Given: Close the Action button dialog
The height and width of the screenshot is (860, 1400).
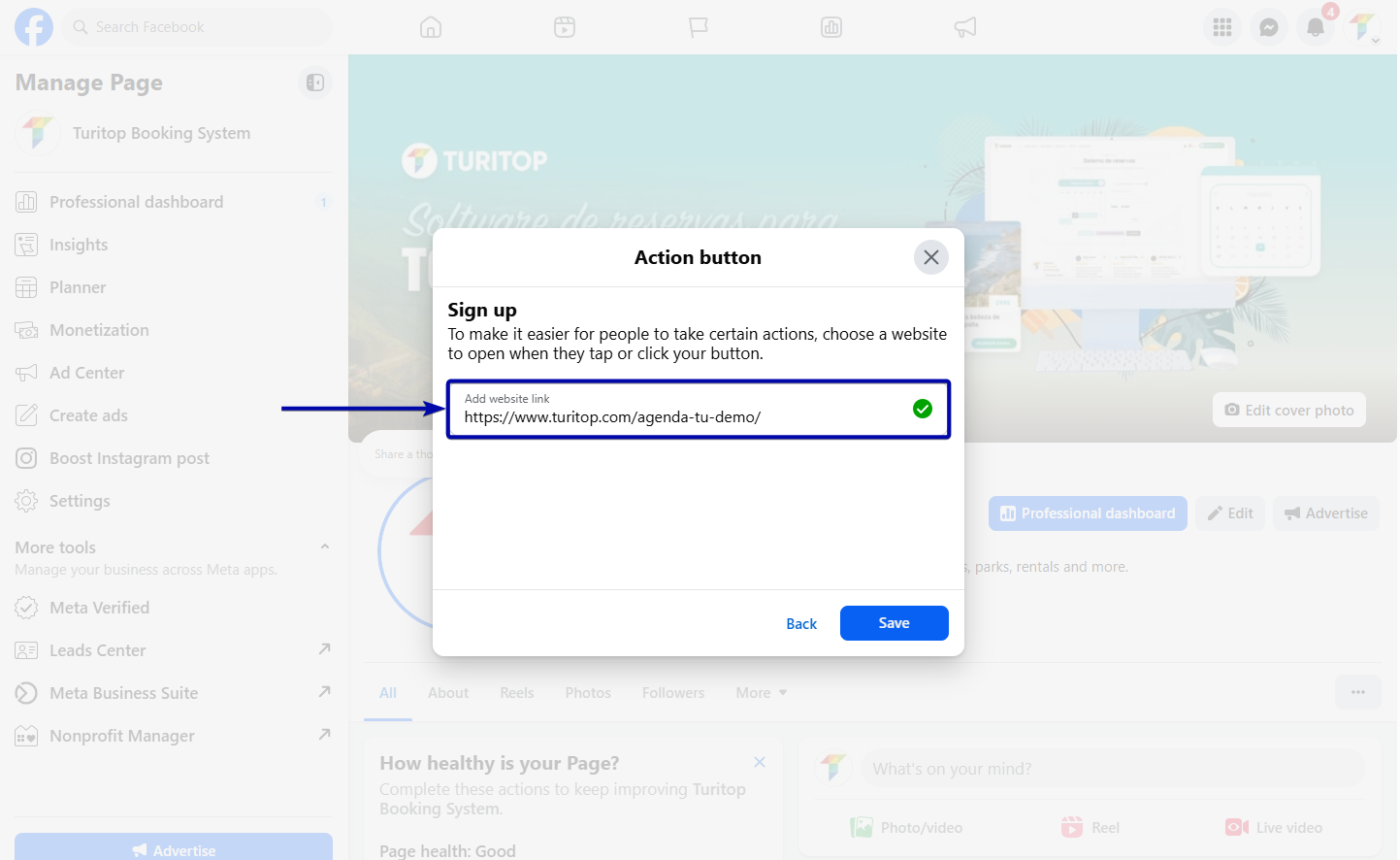Looking at the screenshot, I should coord(931,257).
